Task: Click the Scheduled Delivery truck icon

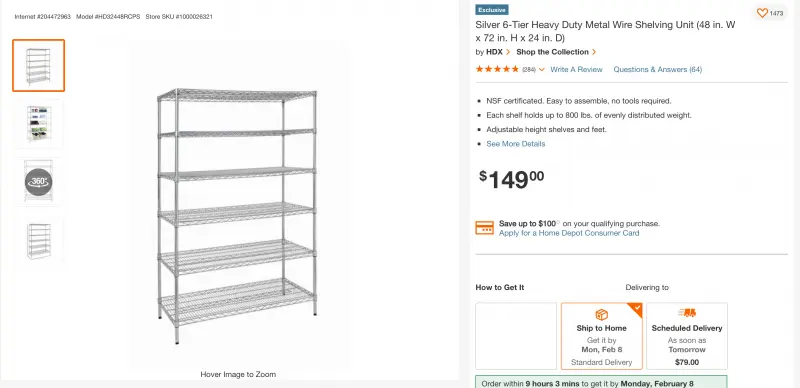Action: [687, 313]
